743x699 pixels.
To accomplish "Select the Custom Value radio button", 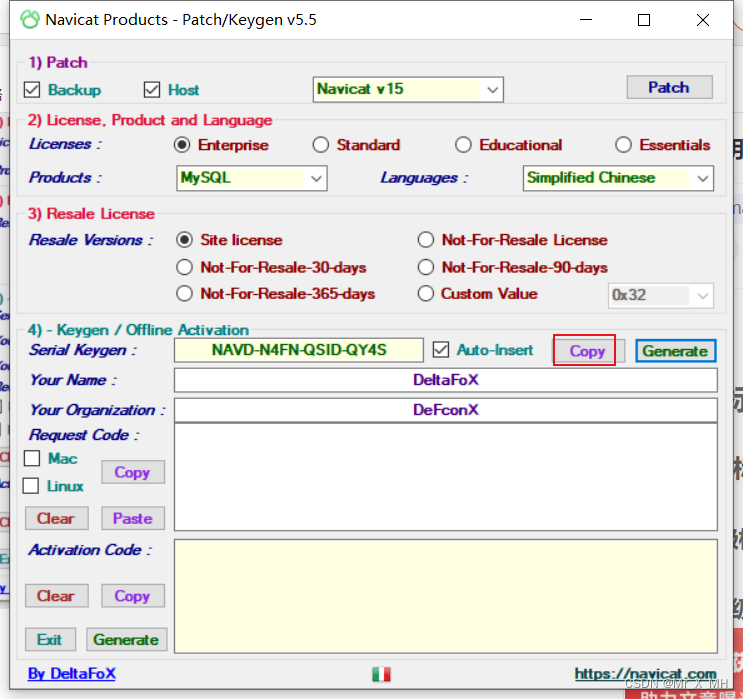I will 426,293.
